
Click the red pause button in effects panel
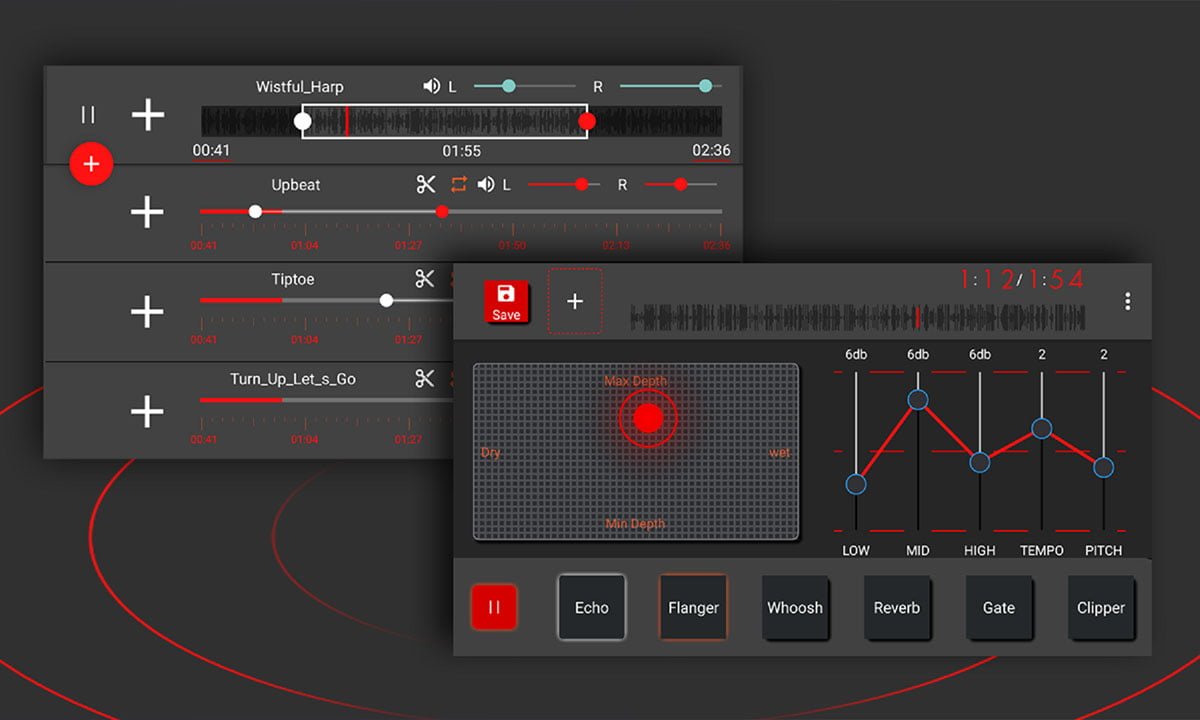[494, 607]
